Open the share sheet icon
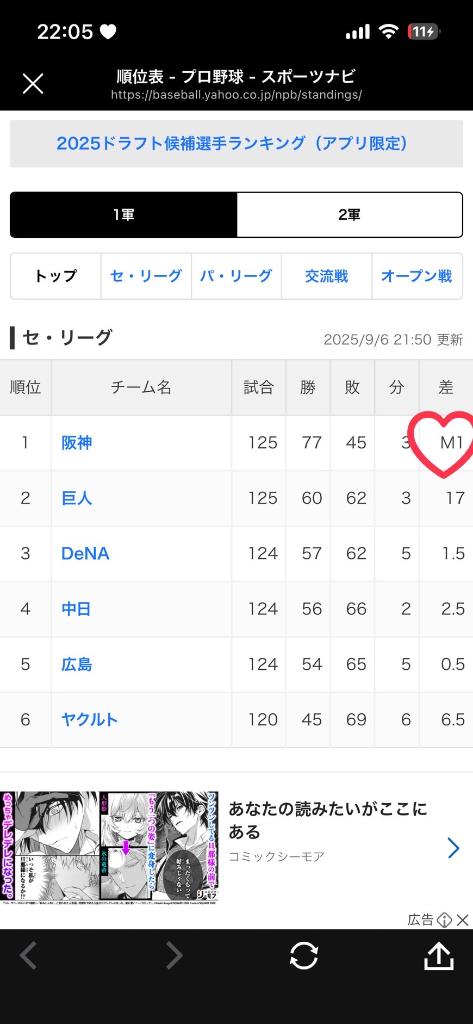This screenshot has height=1024, width=473. (439, 956)
